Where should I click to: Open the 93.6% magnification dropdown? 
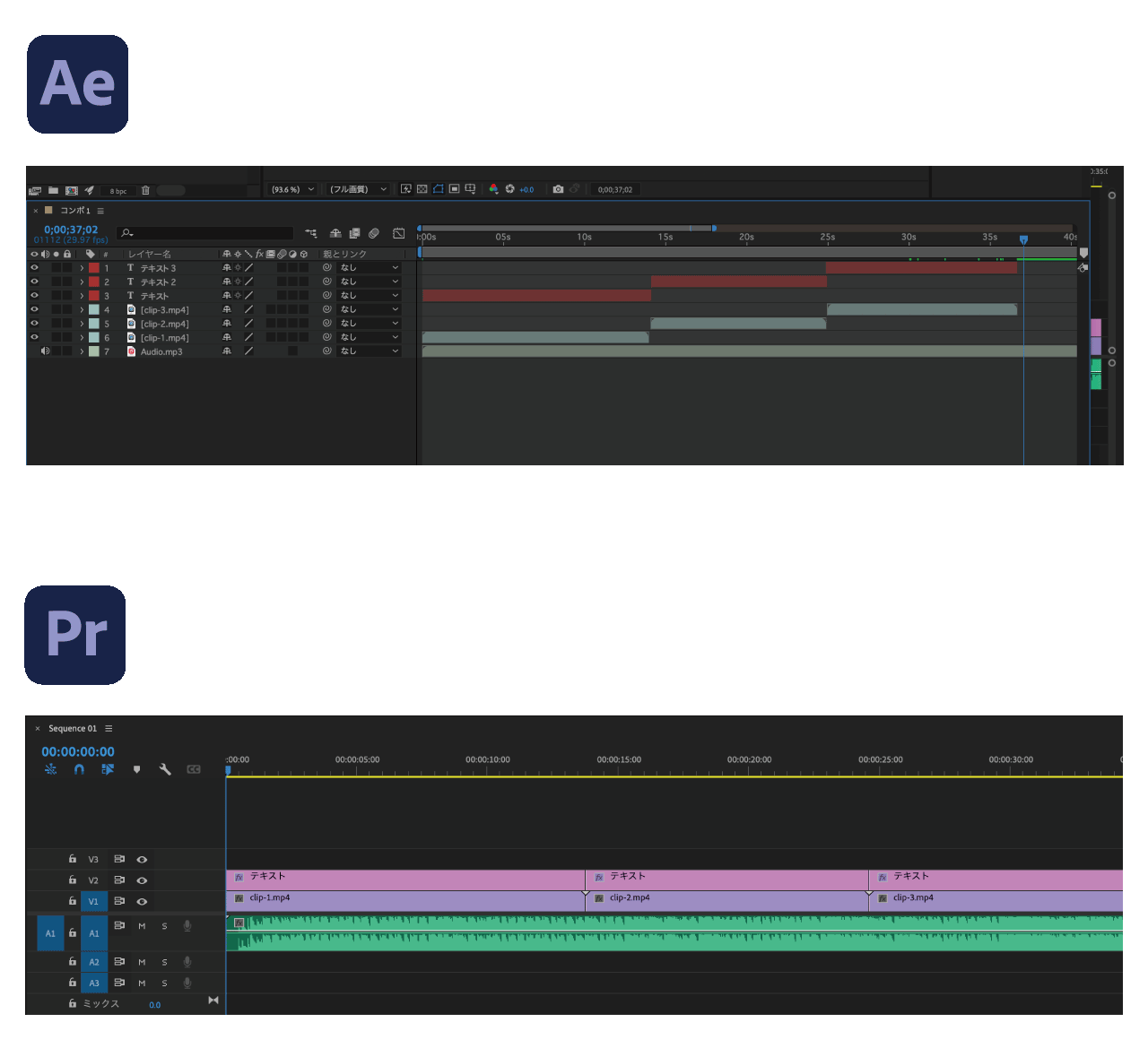pos(293,189)
